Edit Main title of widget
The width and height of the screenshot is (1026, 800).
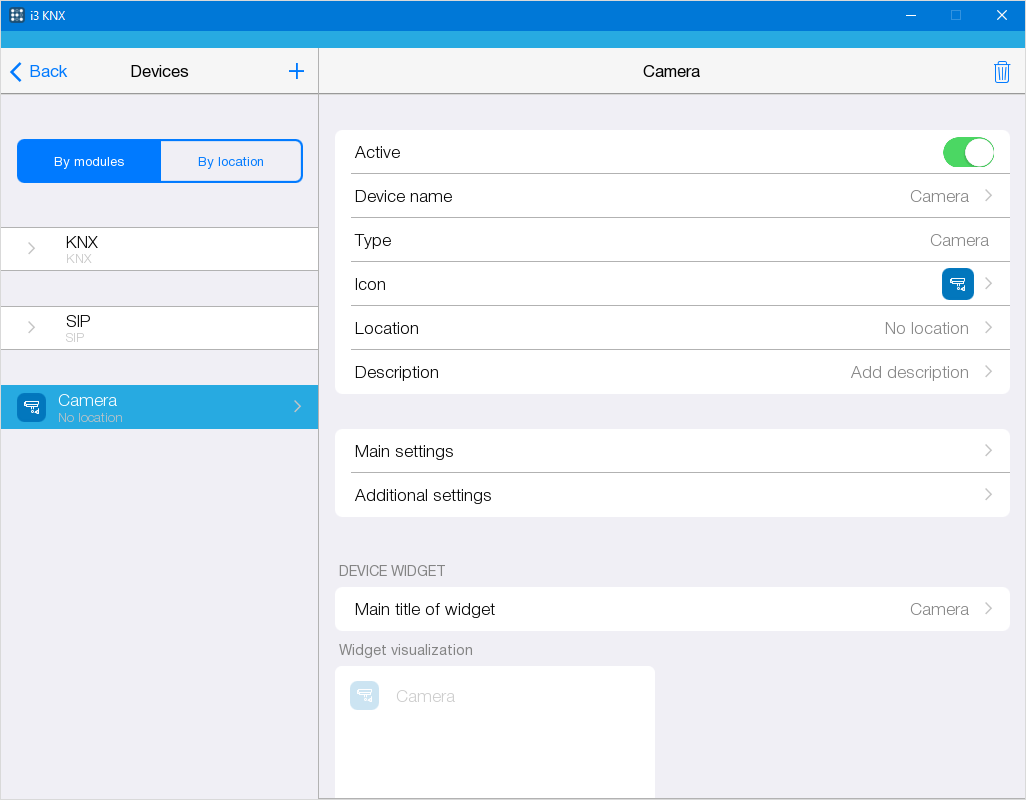point(671,609)
